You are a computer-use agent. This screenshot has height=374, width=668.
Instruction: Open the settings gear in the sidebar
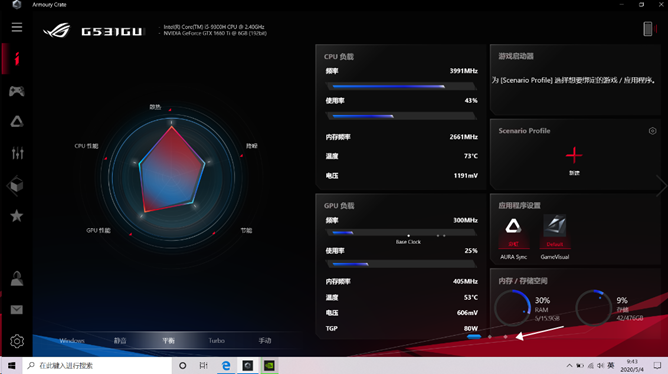pos(17,341)
